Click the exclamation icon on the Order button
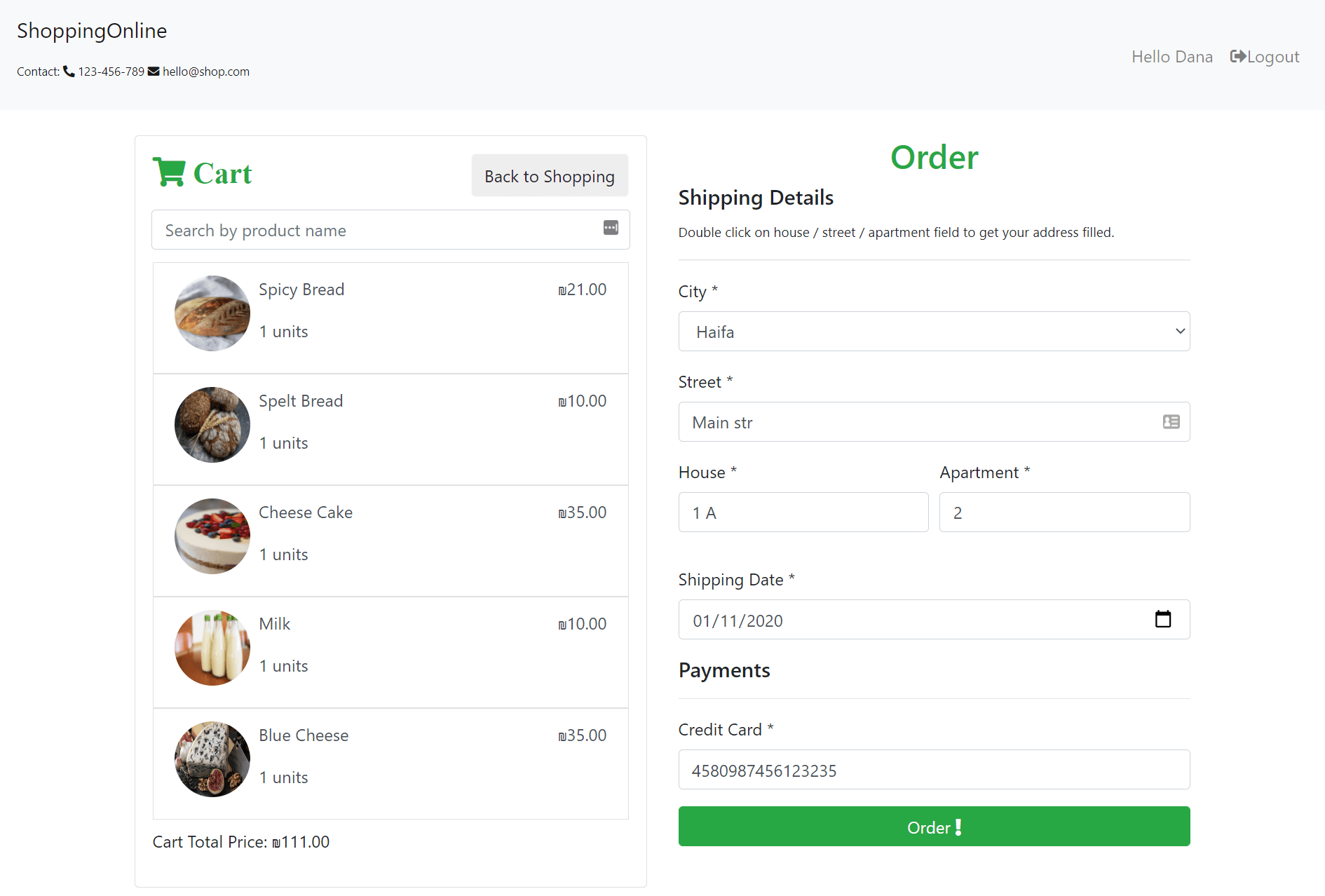This screenshot has height=896, width=1325. pos(958,827)
